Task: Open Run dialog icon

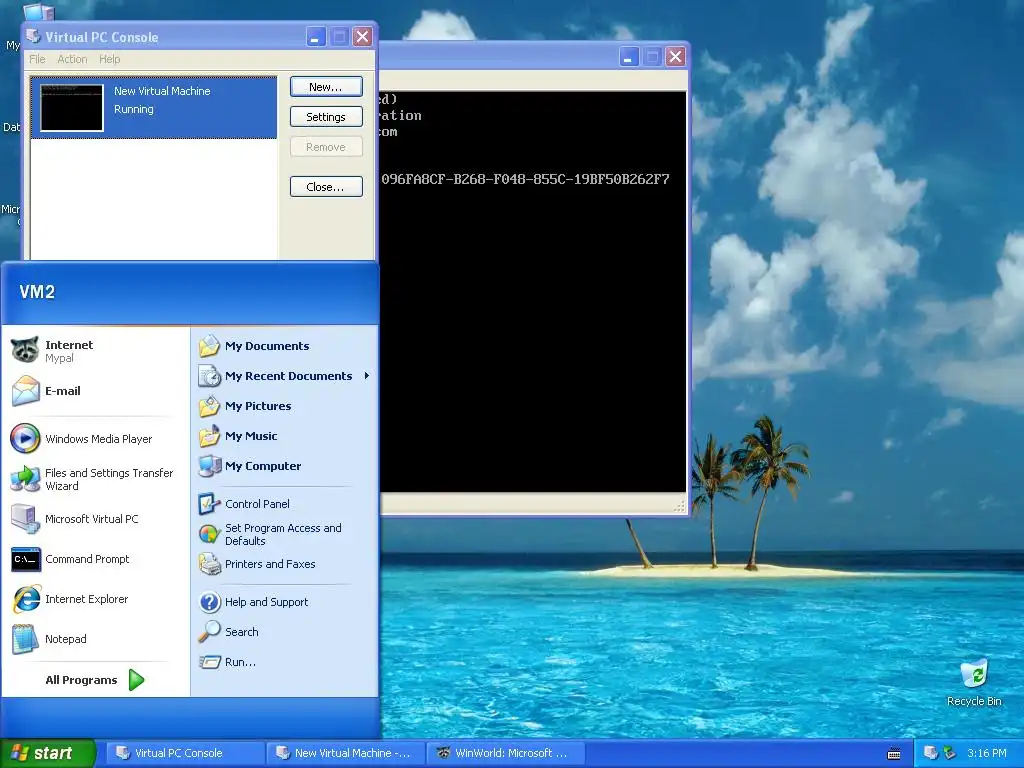Action: pos(210,662)
